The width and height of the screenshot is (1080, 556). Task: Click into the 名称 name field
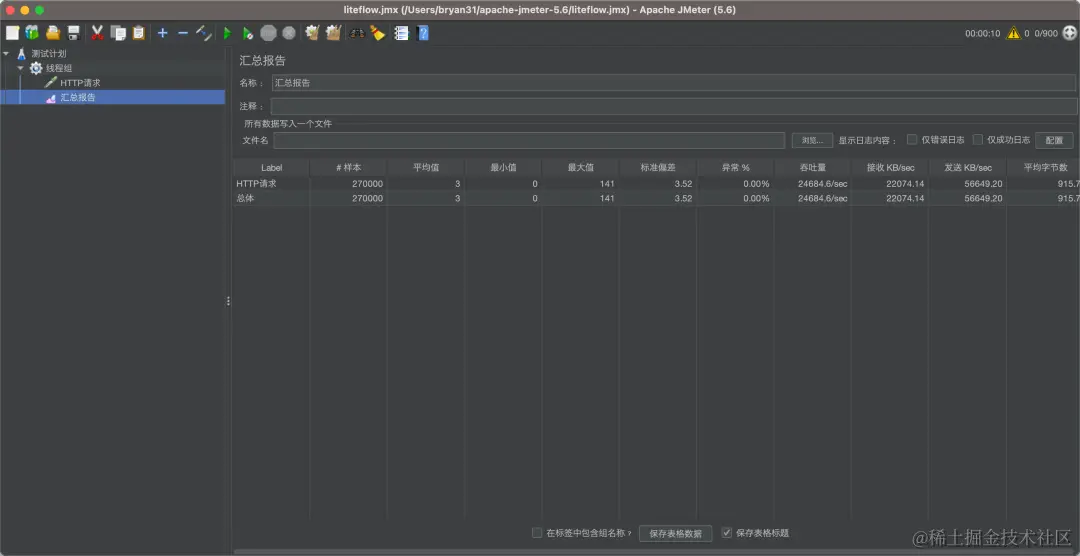(674, 83)
